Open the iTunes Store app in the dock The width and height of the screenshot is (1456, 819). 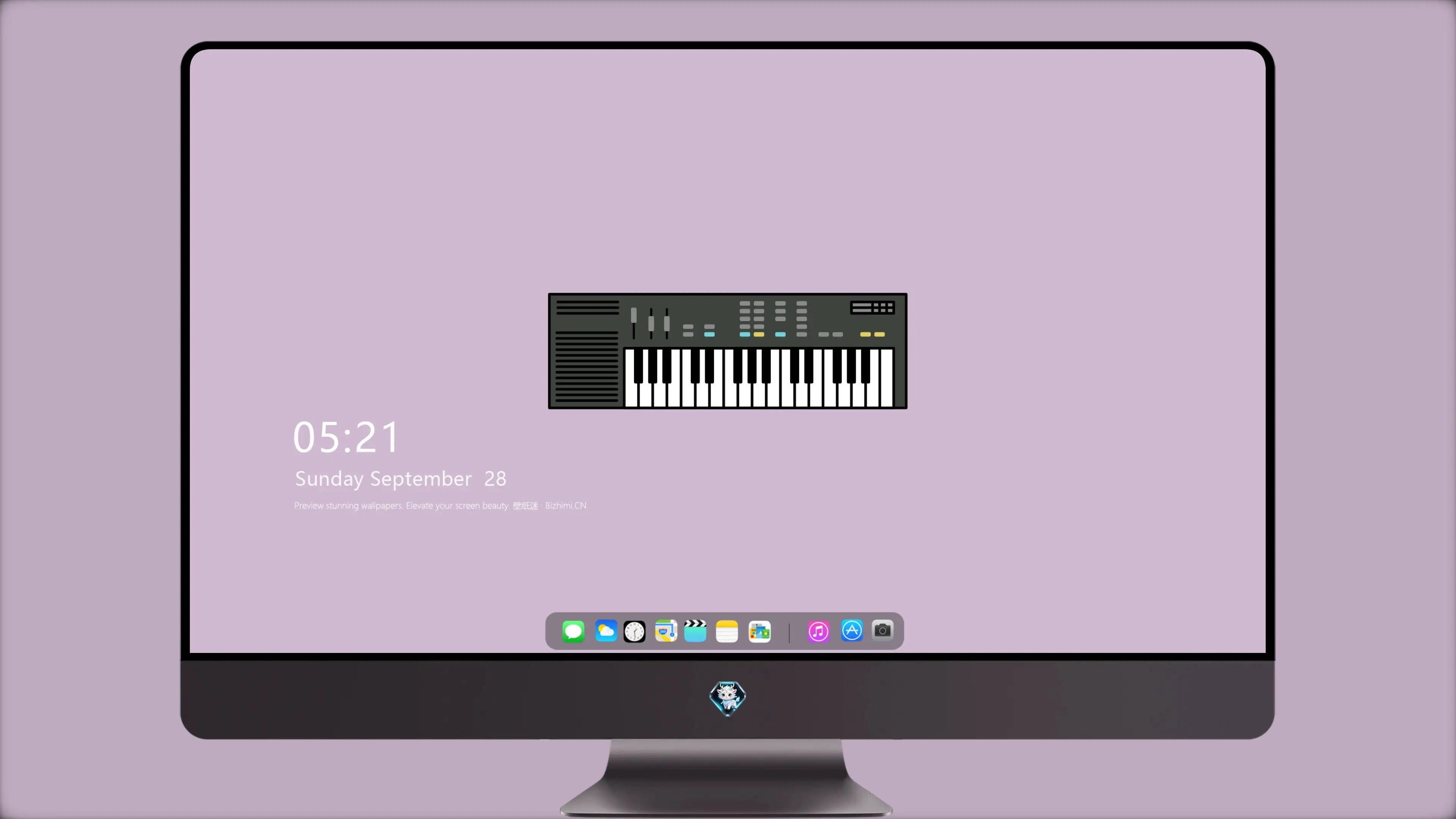click(x=819, y=631)
